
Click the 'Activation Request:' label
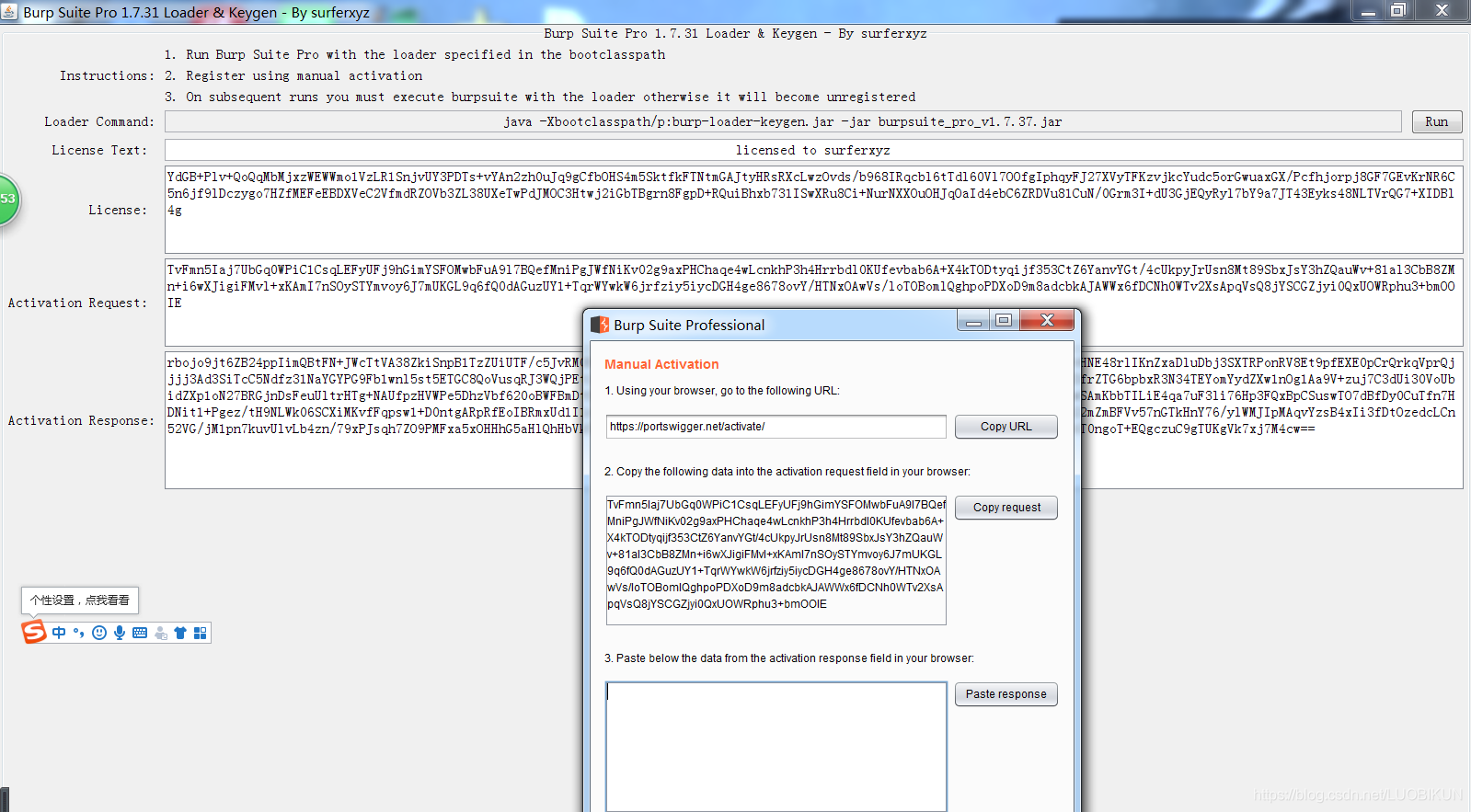tap(77, 303)
